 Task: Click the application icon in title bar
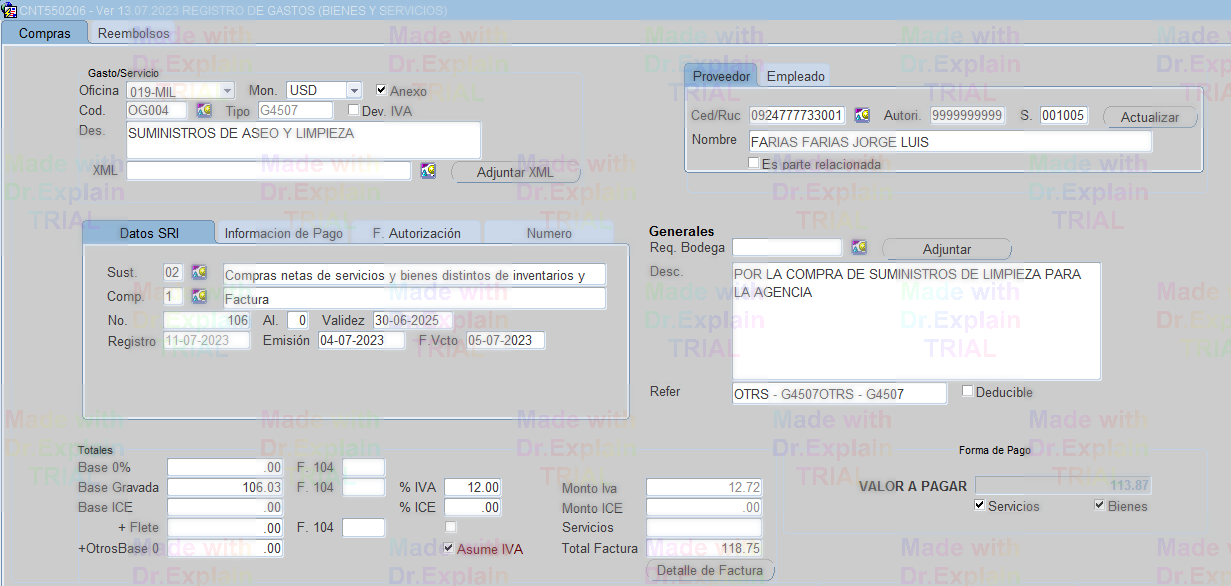(9, 10)
